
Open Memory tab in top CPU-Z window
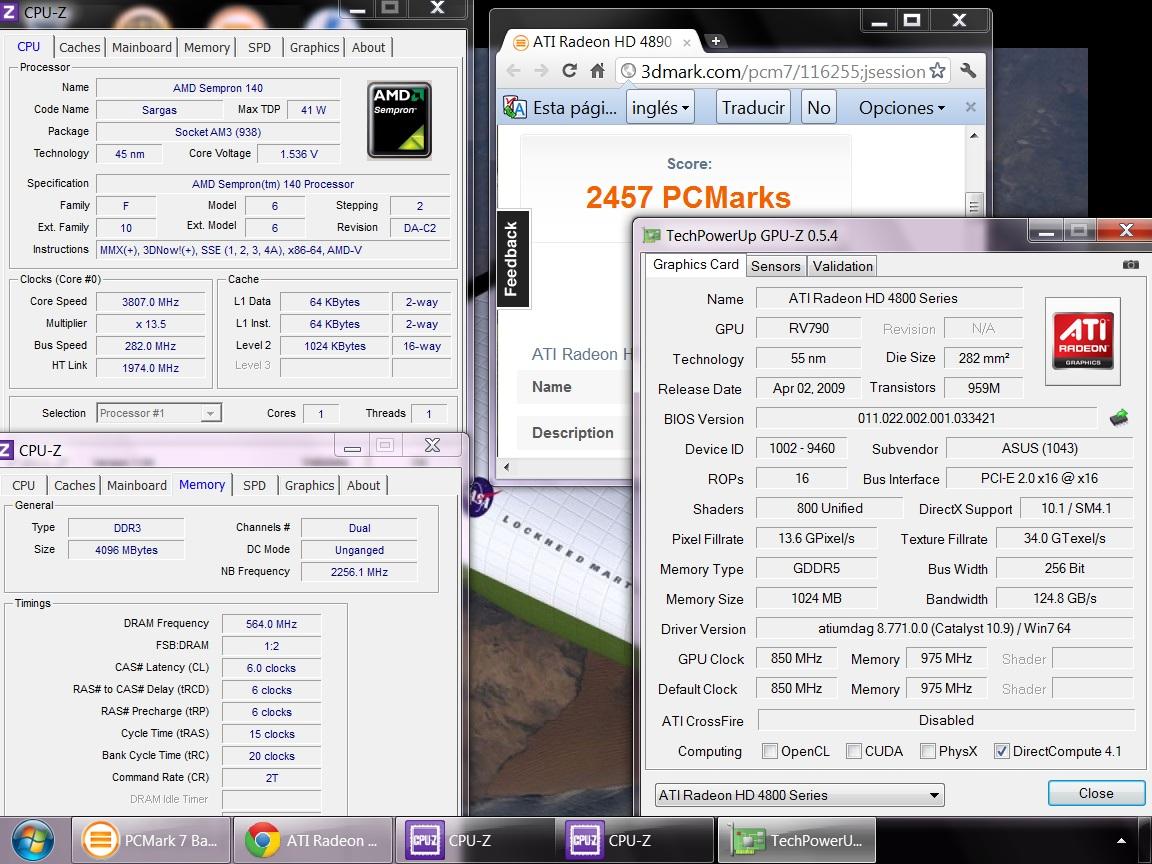(206, 47)
